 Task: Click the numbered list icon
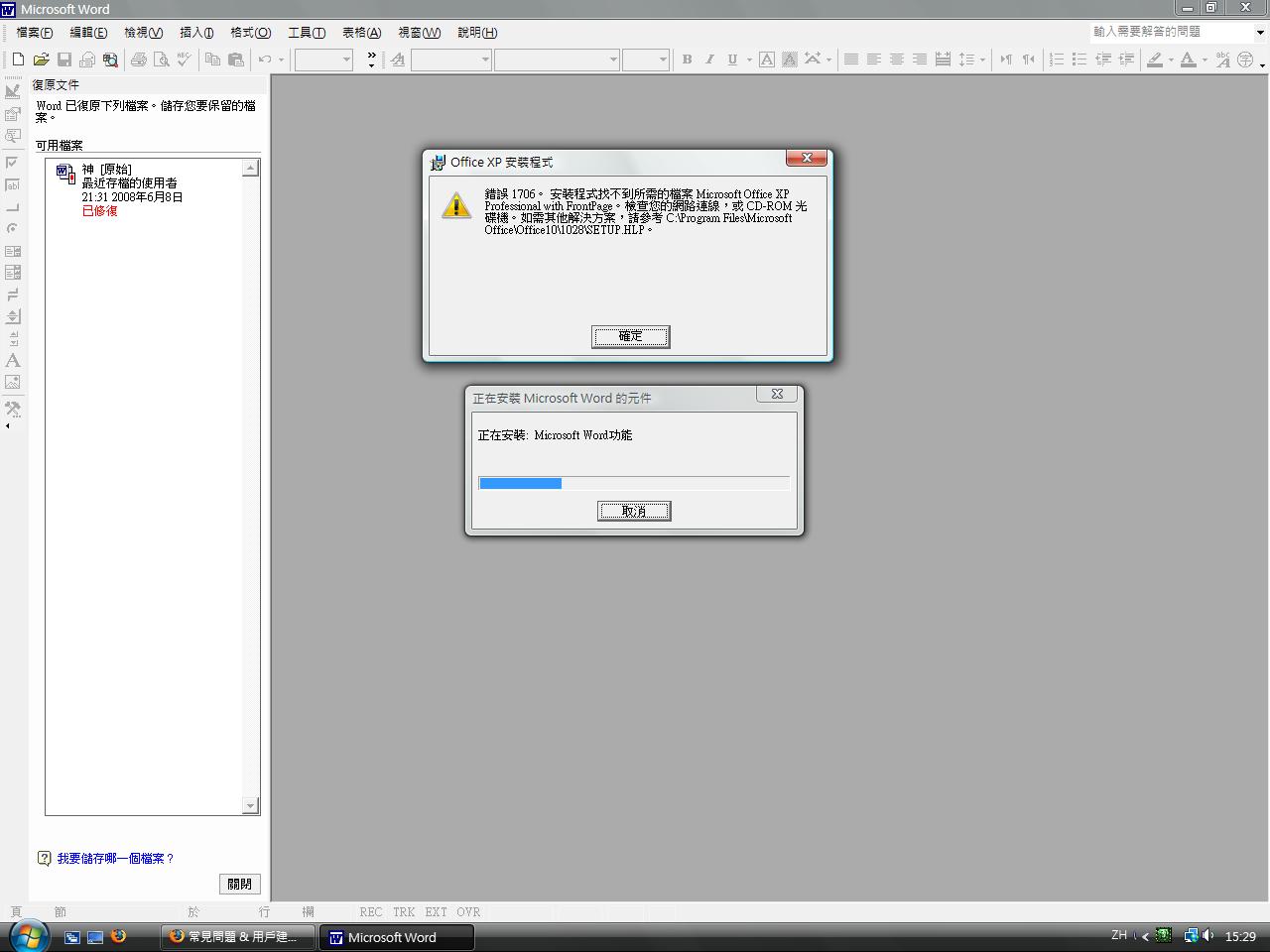(1057, 59)
